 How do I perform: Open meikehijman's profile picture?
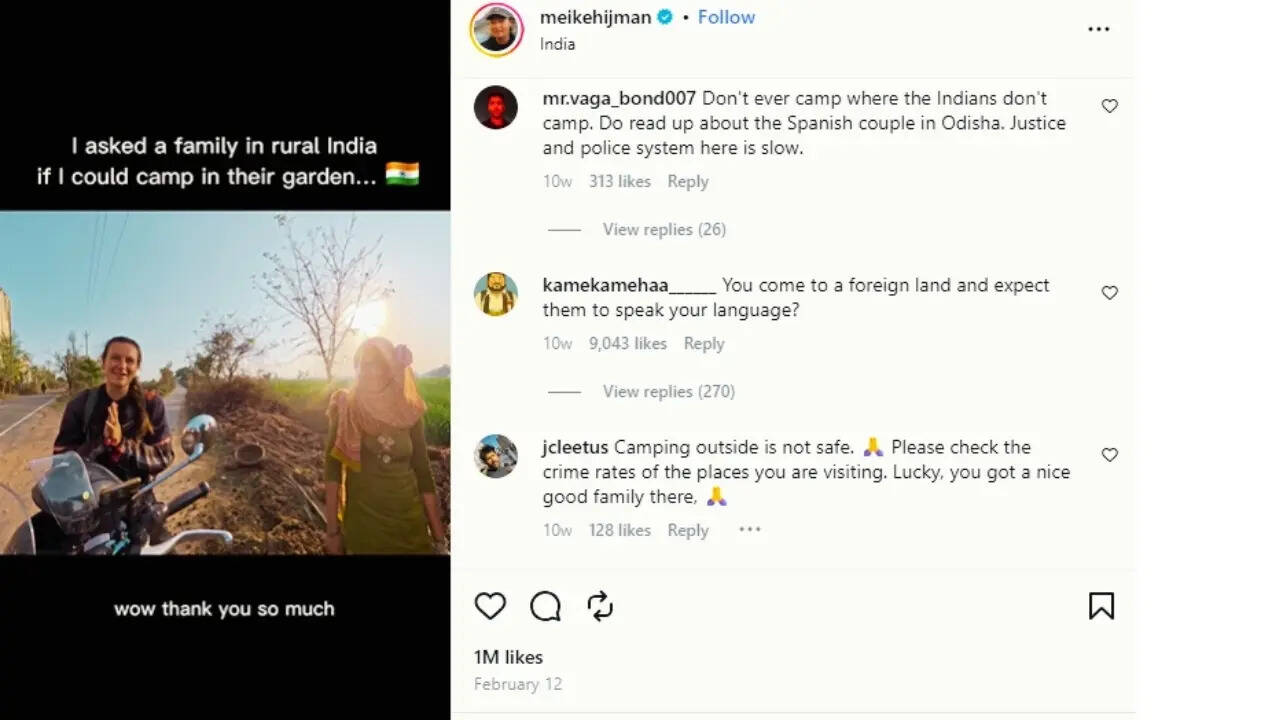(x=496, y=30)
